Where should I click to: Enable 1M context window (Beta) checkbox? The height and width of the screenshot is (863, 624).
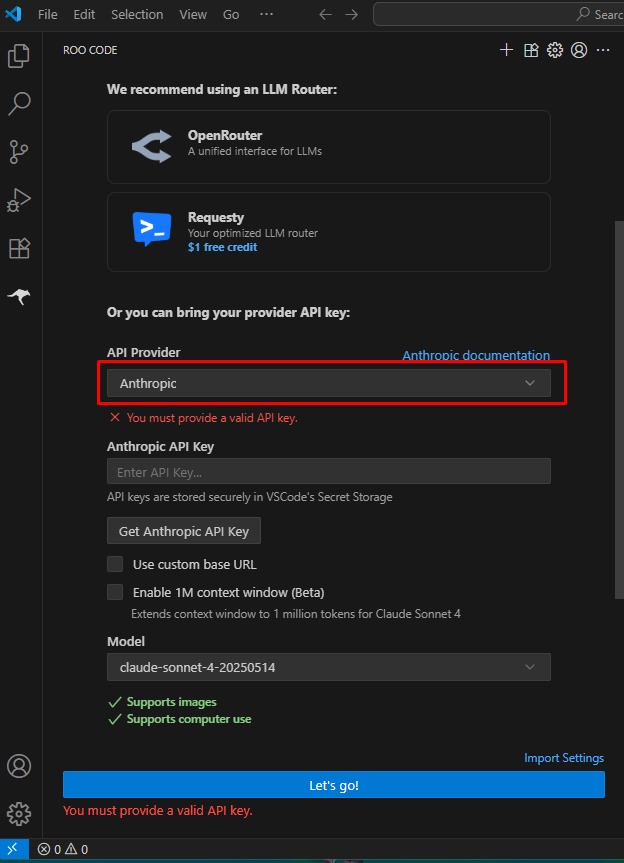click(115, 592)
